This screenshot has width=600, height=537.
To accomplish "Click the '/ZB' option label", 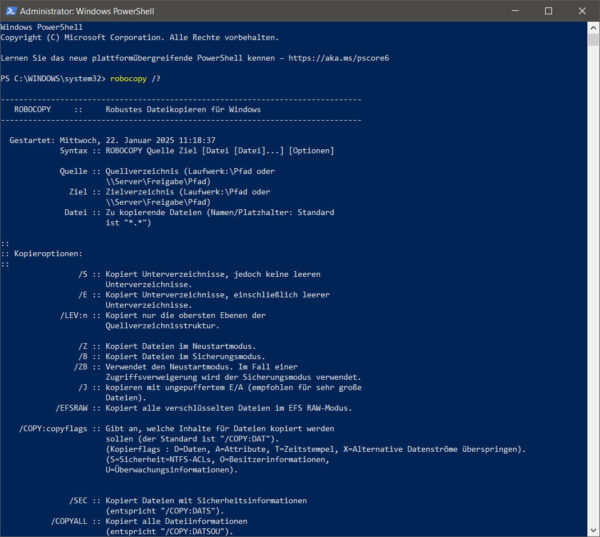I will pyautogui.click(x=81, y=367).
